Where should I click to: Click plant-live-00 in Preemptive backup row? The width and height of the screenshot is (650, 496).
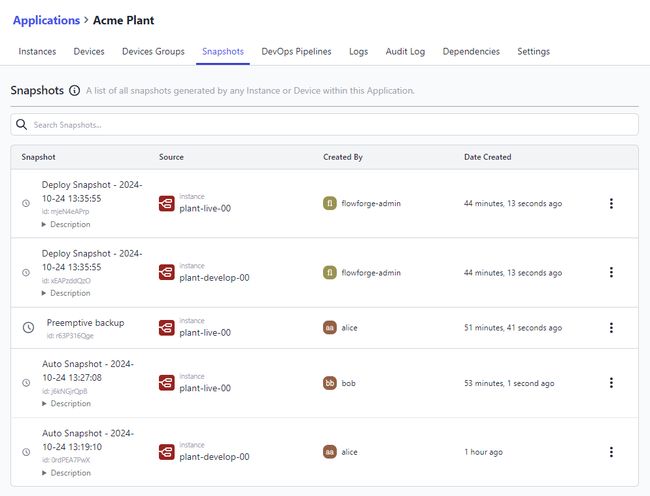pos(205,332)
